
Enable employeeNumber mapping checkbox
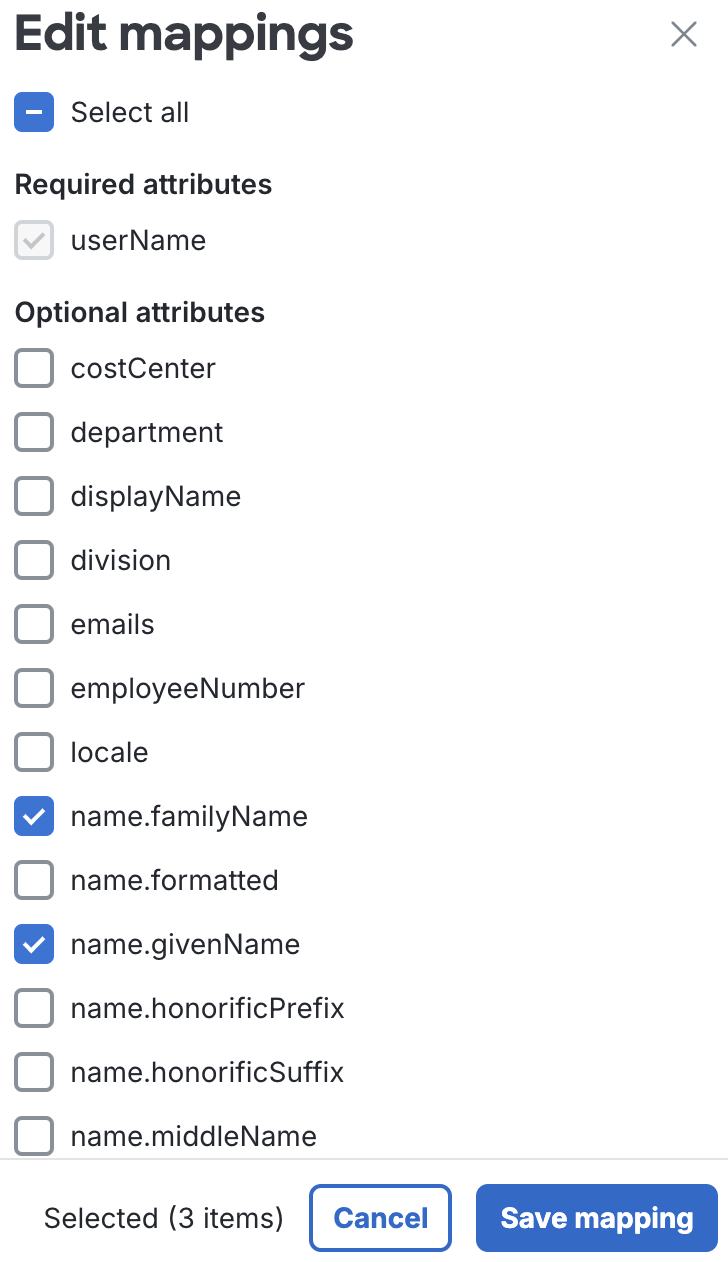pyautogui.click(x=34, y=689)
